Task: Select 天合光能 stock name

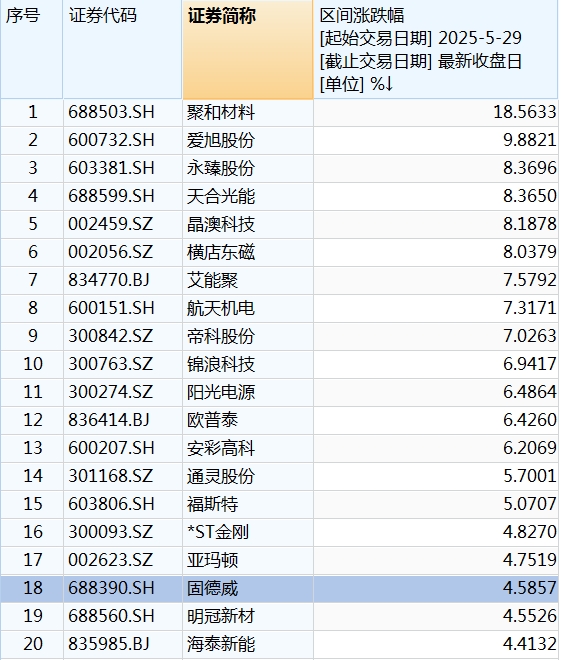Action: coord(248,196)
